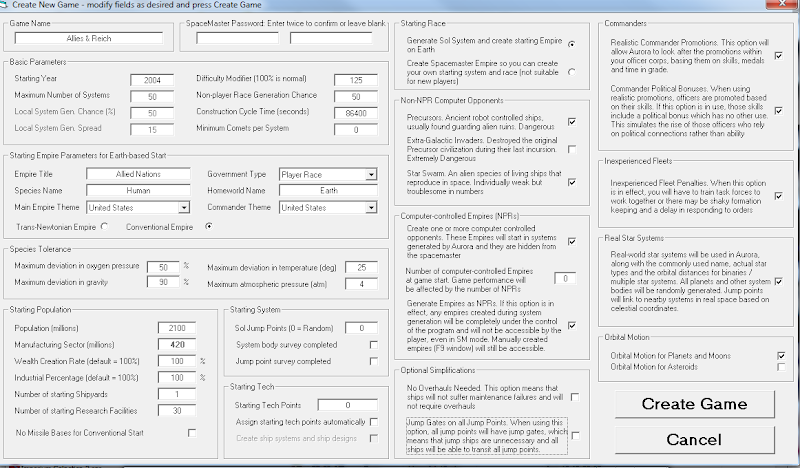This screenshot has width=800, height=468.
Task: Enable No Missile Bases for Conventional Start
Action: point(192,433)
